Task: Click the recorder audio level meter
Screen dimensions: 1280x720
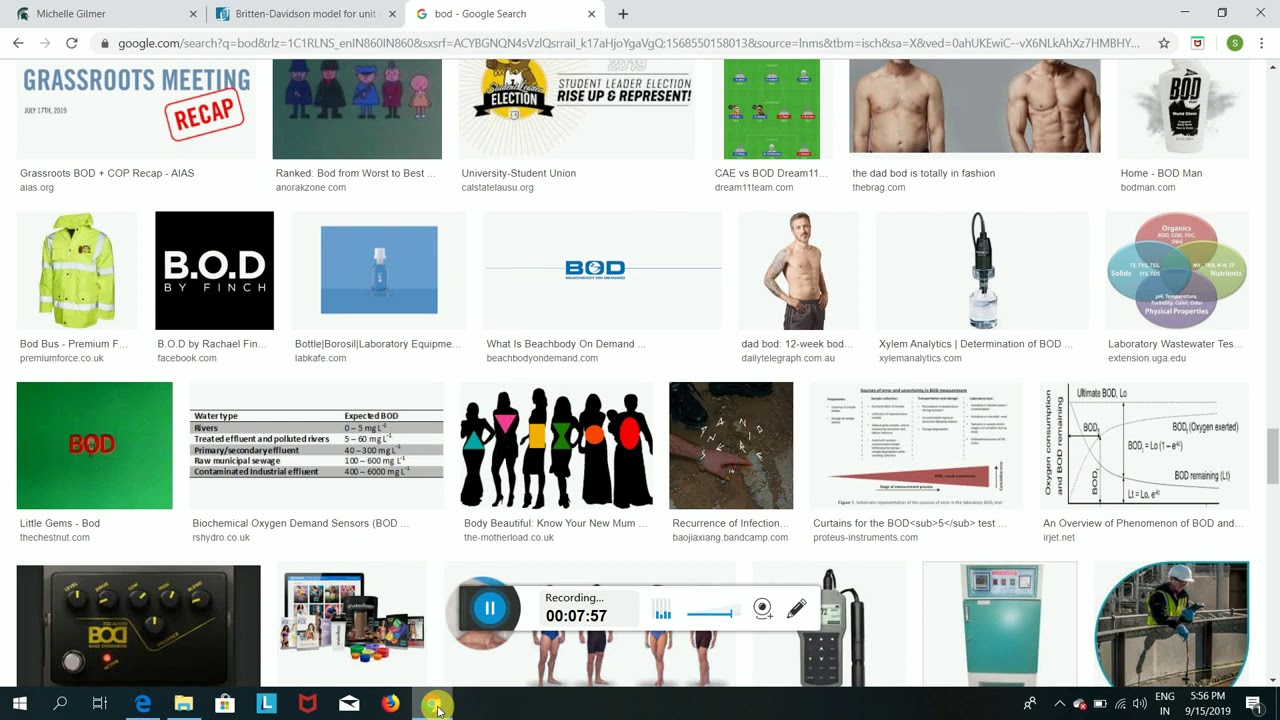Action: [x=663, y=609]
